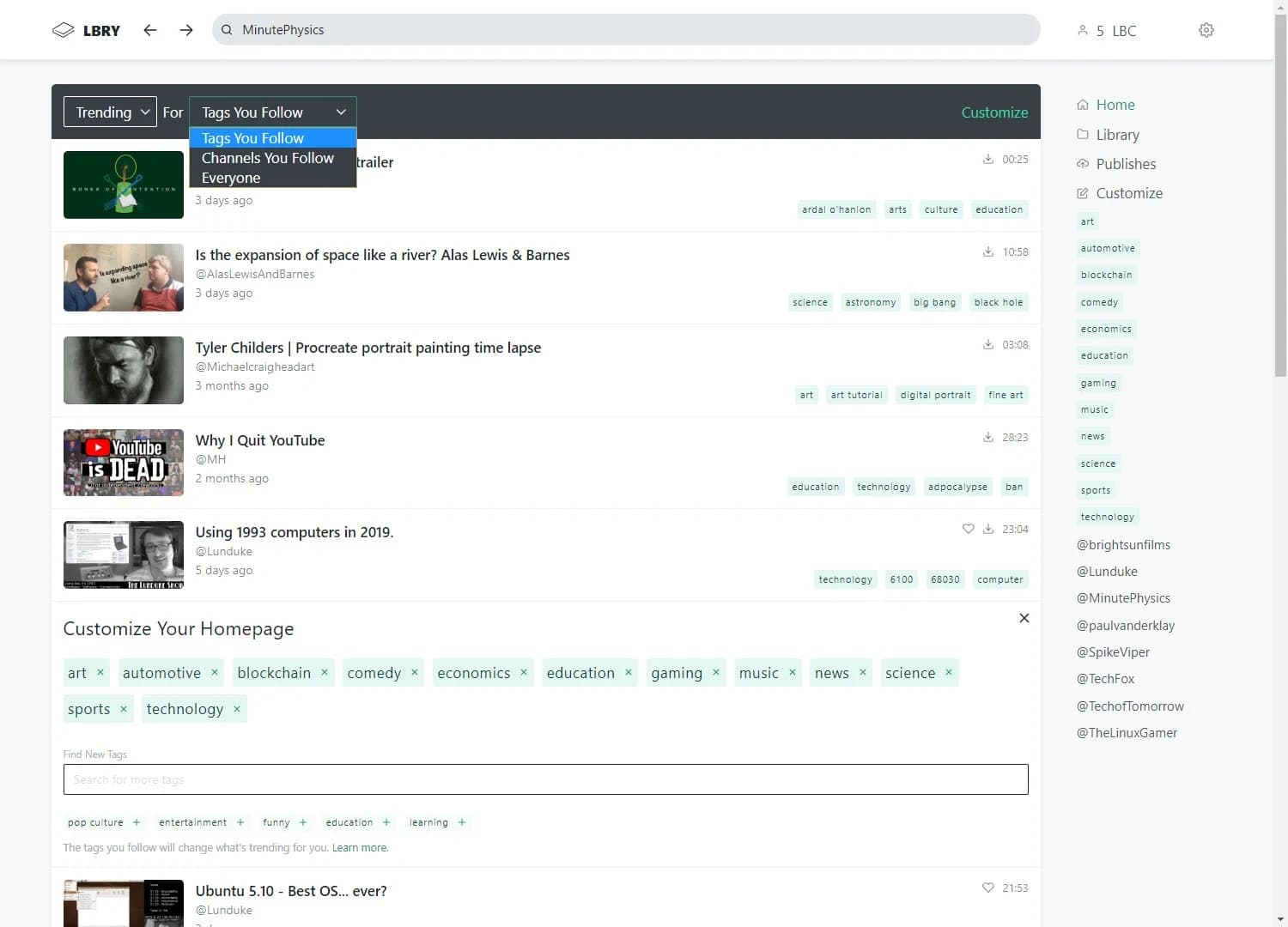1288x927 pixels.
Task: Focus the MinutePhysics search bar
Action: point(626,30)
